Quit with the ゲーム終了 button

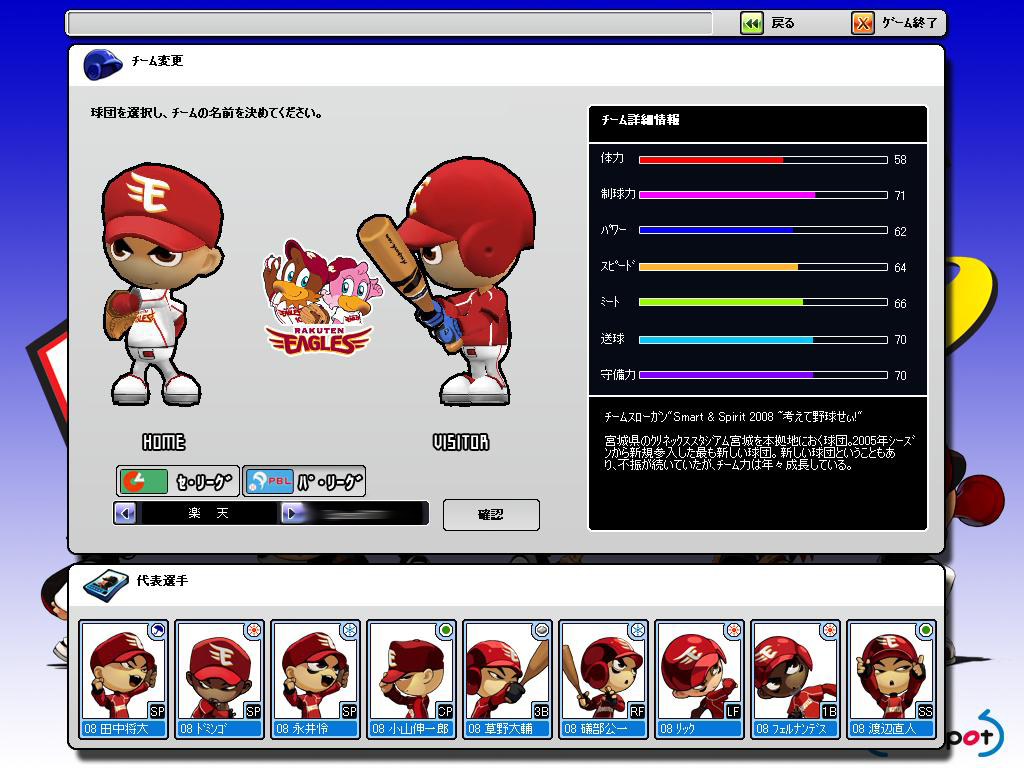[895, 24]
